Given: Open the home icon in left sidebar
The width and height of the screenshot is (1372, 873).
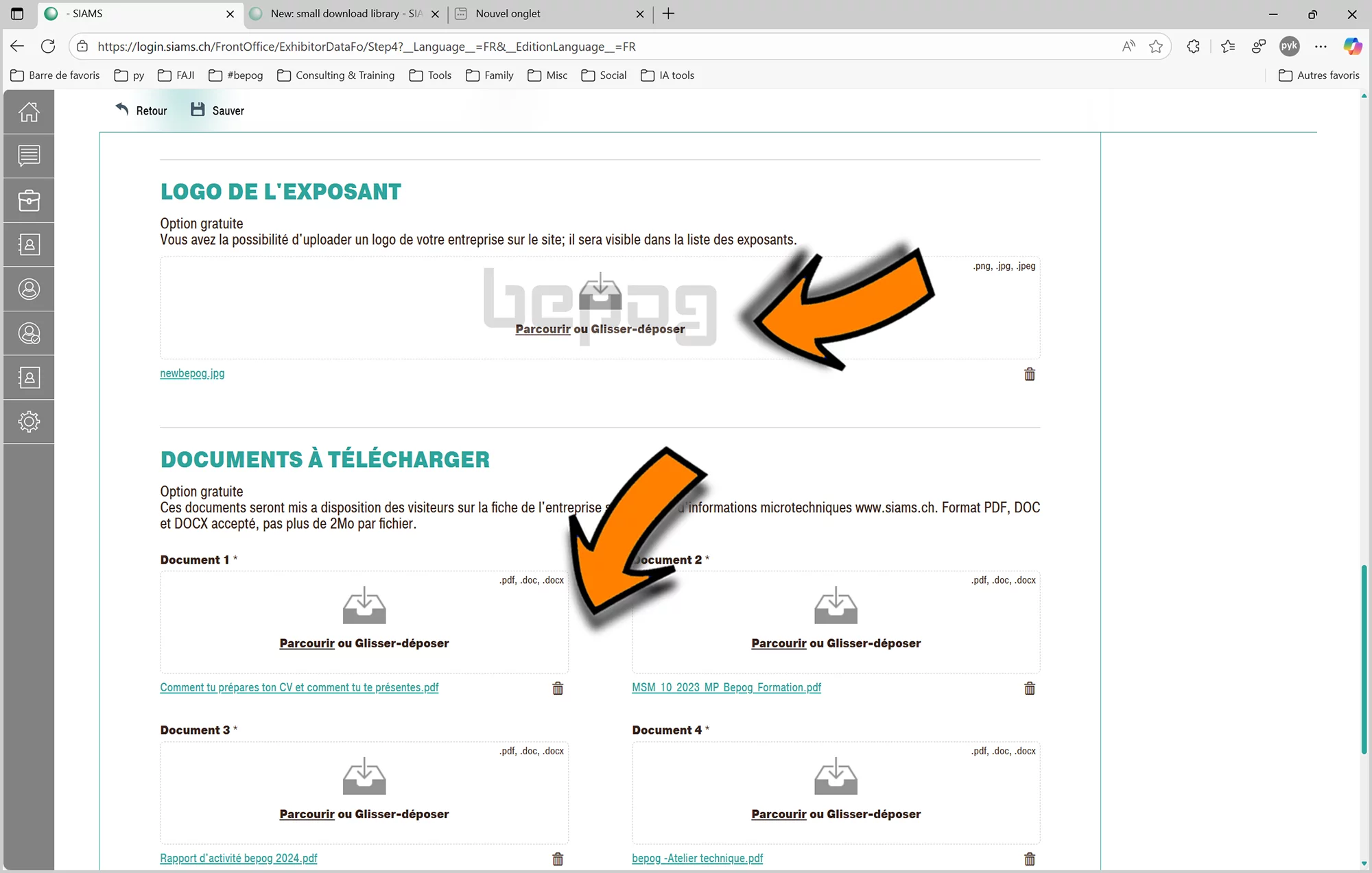Looking at the screenshot, I should 29,111.
